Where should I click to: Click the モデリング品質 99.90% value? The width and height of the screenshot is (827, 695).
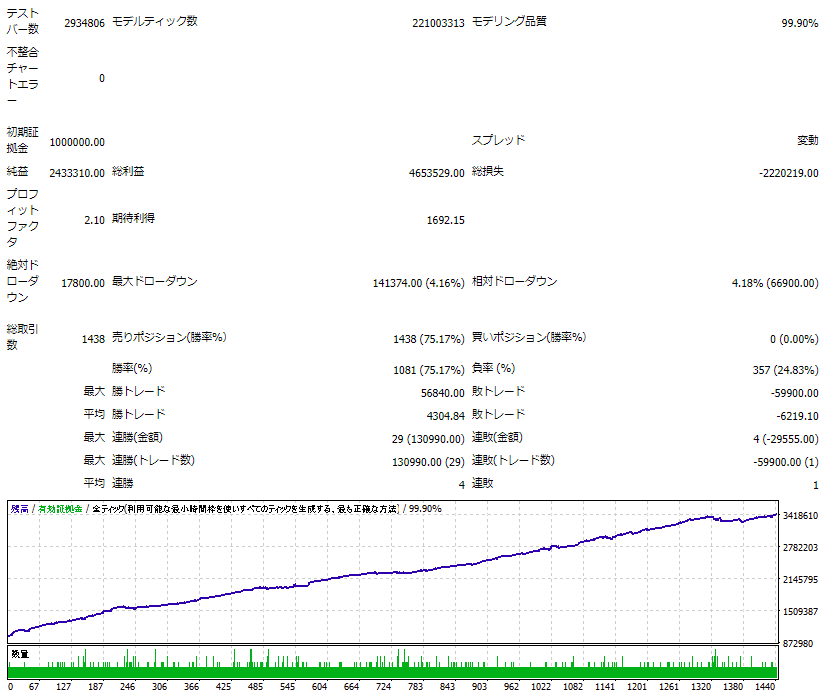click(x=796, y=17)
